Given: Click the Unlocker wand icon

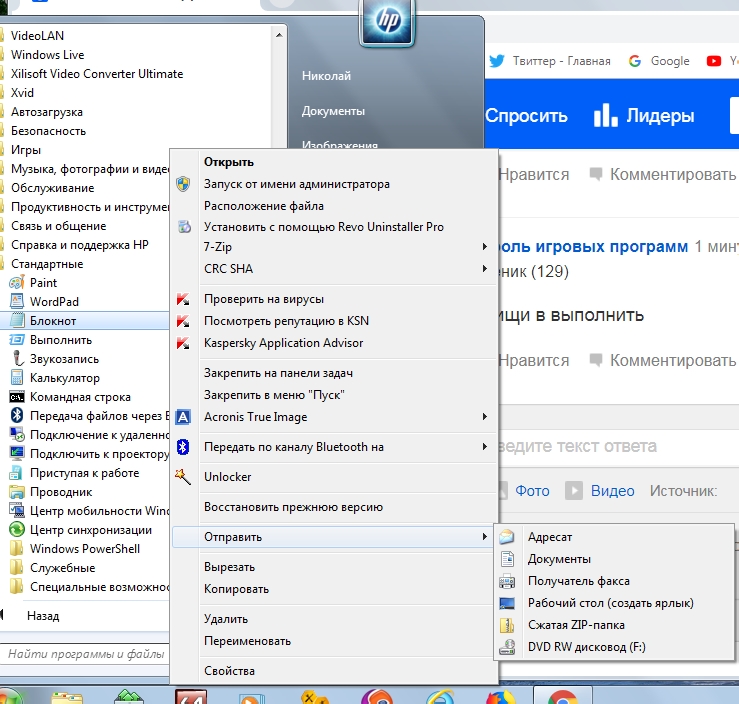Looking at the screenshot, I should [183, 477].
